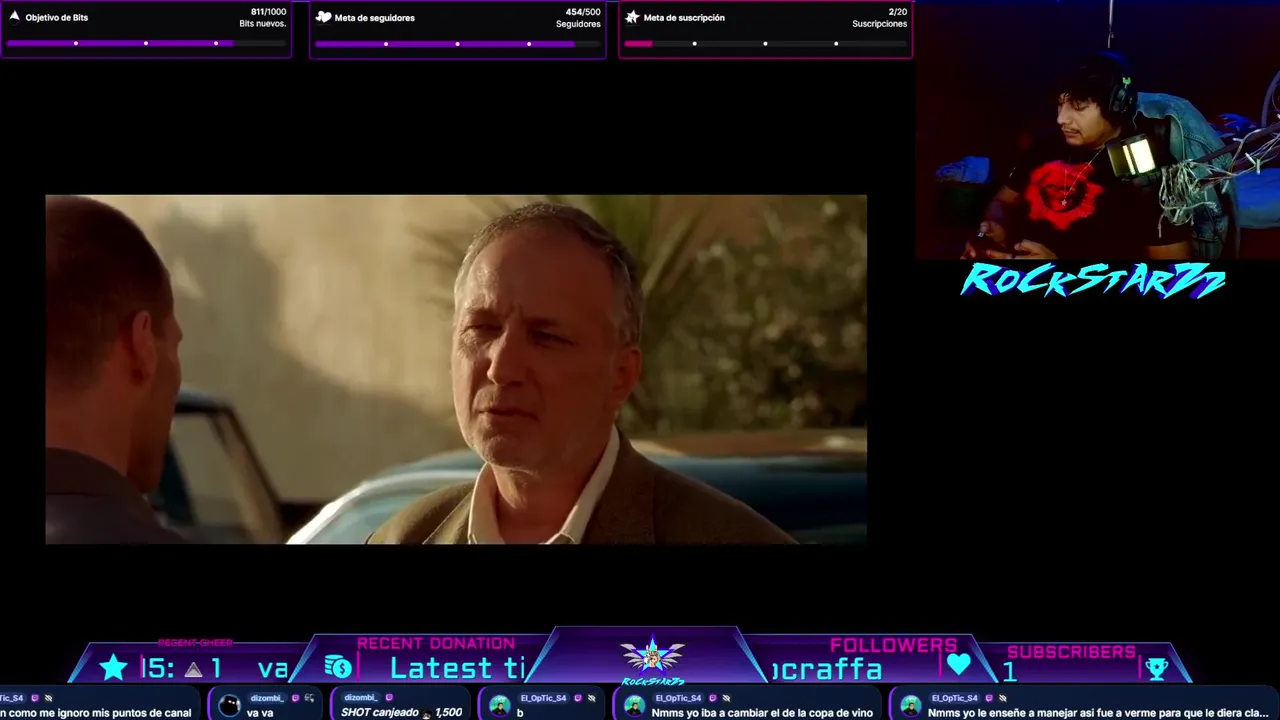1280x720 pixels.
Task: Click the streamer webcam feed
Action: 1097,130
